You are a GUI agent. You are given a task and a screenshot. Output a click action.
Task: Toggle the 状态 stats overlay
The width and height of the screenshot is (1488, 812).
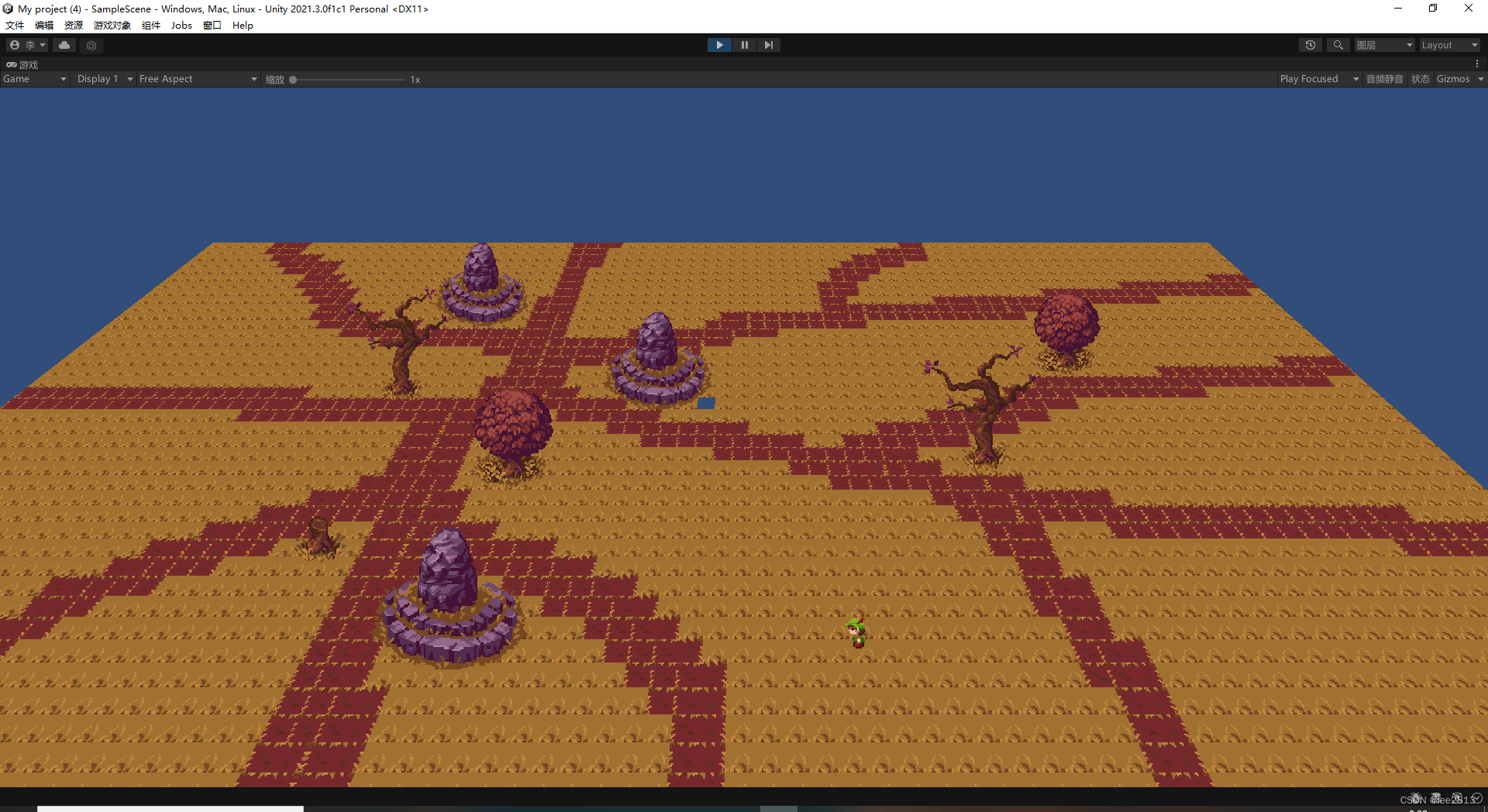[x=1420, y=79]
